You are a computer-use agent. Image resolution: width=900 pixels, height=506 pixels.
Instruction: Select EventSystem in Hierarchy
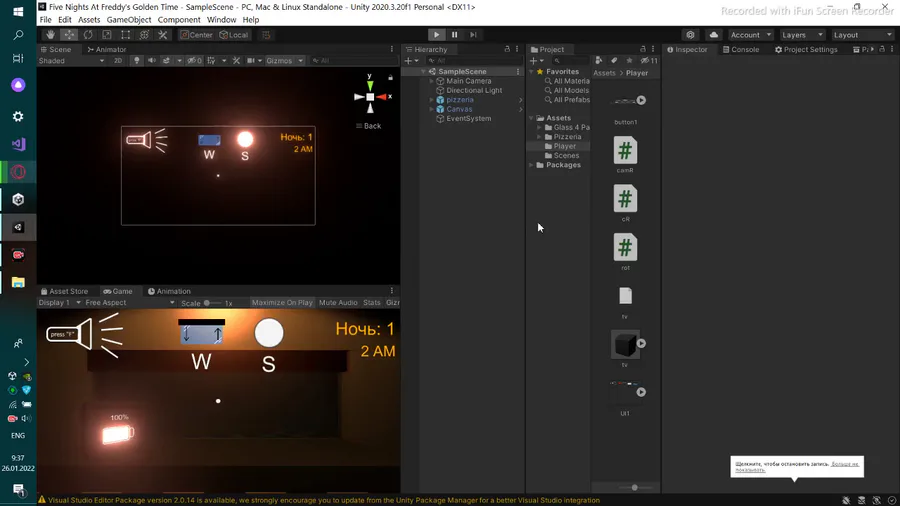[468, 119]
